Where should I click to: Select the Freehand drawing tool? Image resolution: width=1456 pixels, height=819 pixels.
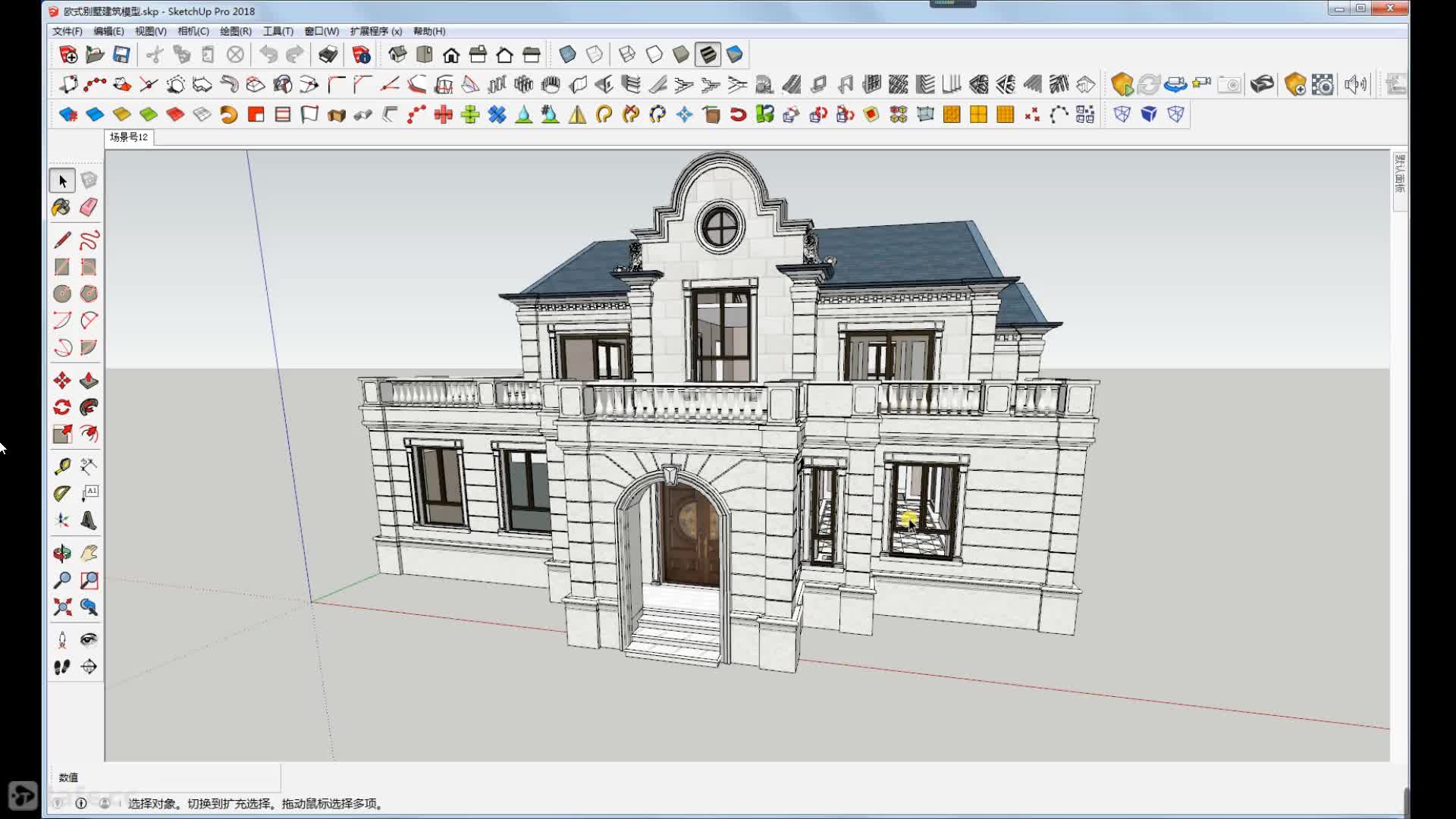pos(89,240)
